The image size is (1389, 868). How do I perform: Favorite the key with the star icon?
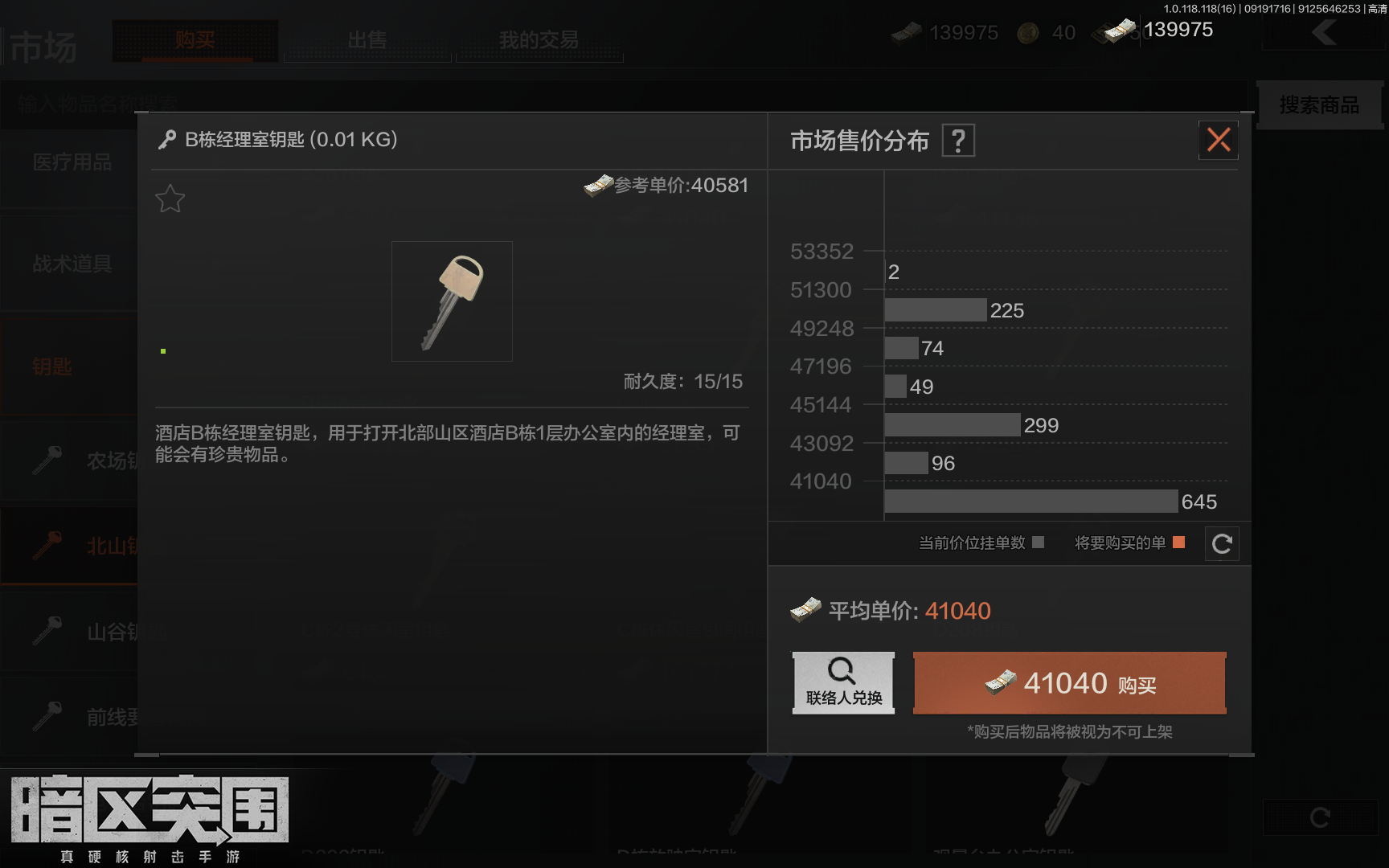(170, 199)
